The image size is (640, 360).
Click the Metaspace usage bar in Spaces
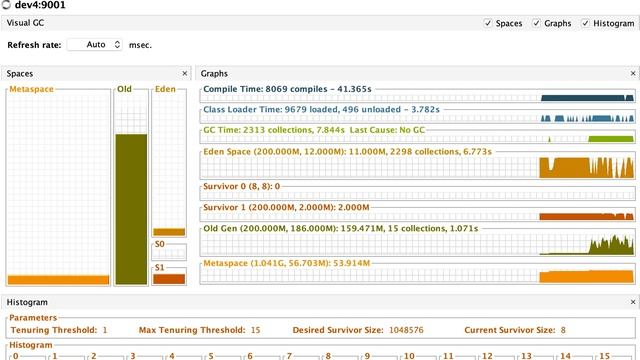point(58,280)
